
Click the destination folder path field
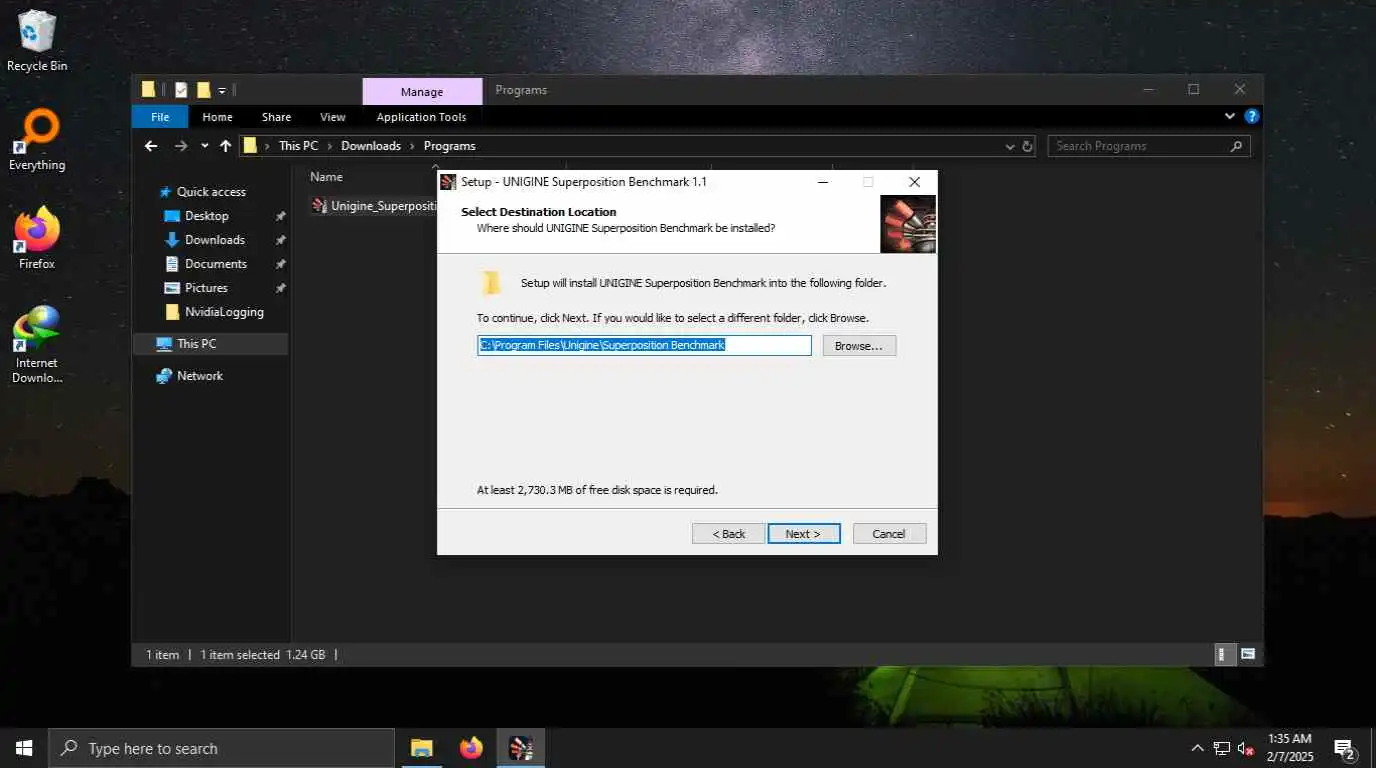644,345
